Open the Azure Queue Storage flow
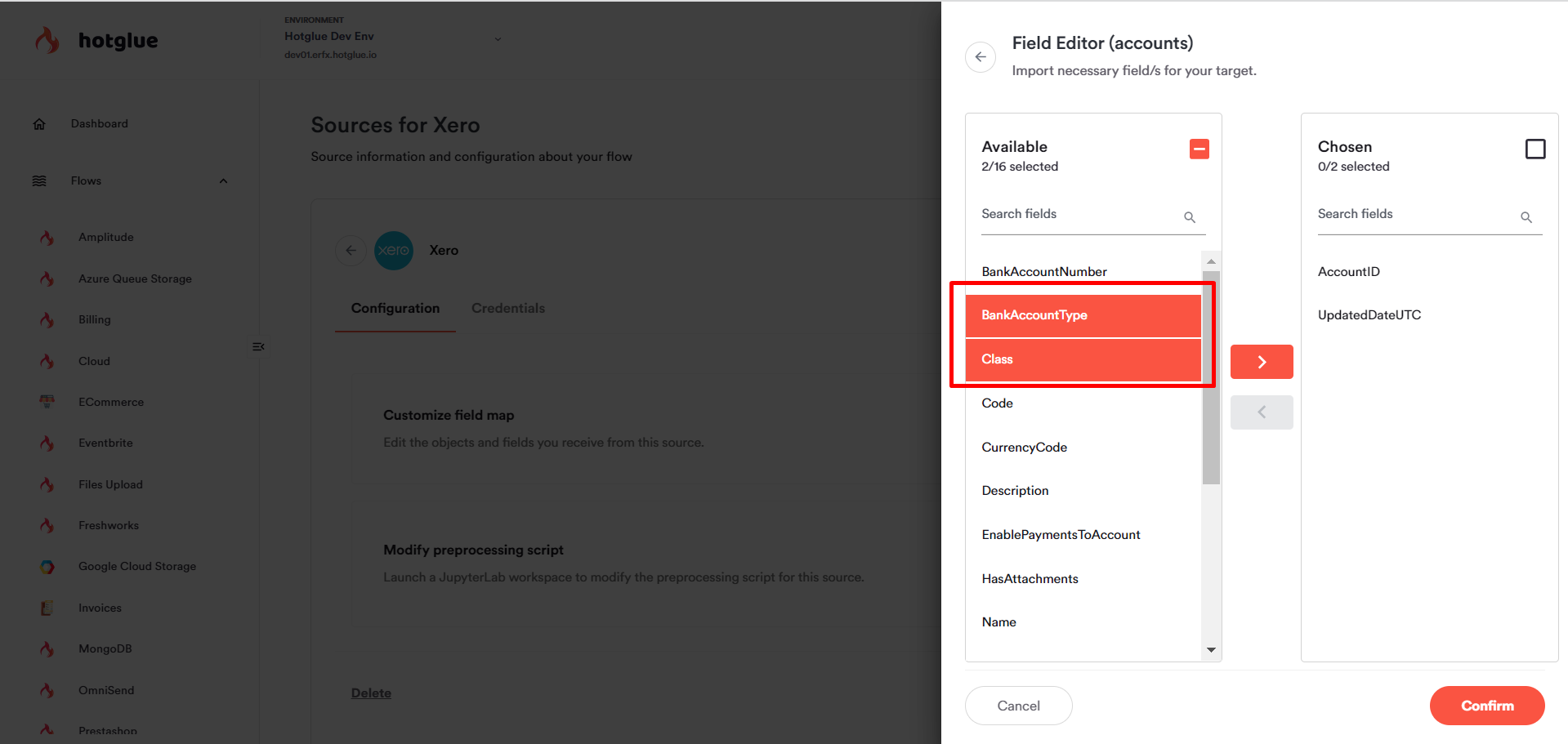This screenshot has height=744, width=1568. [x=135, y=279]
